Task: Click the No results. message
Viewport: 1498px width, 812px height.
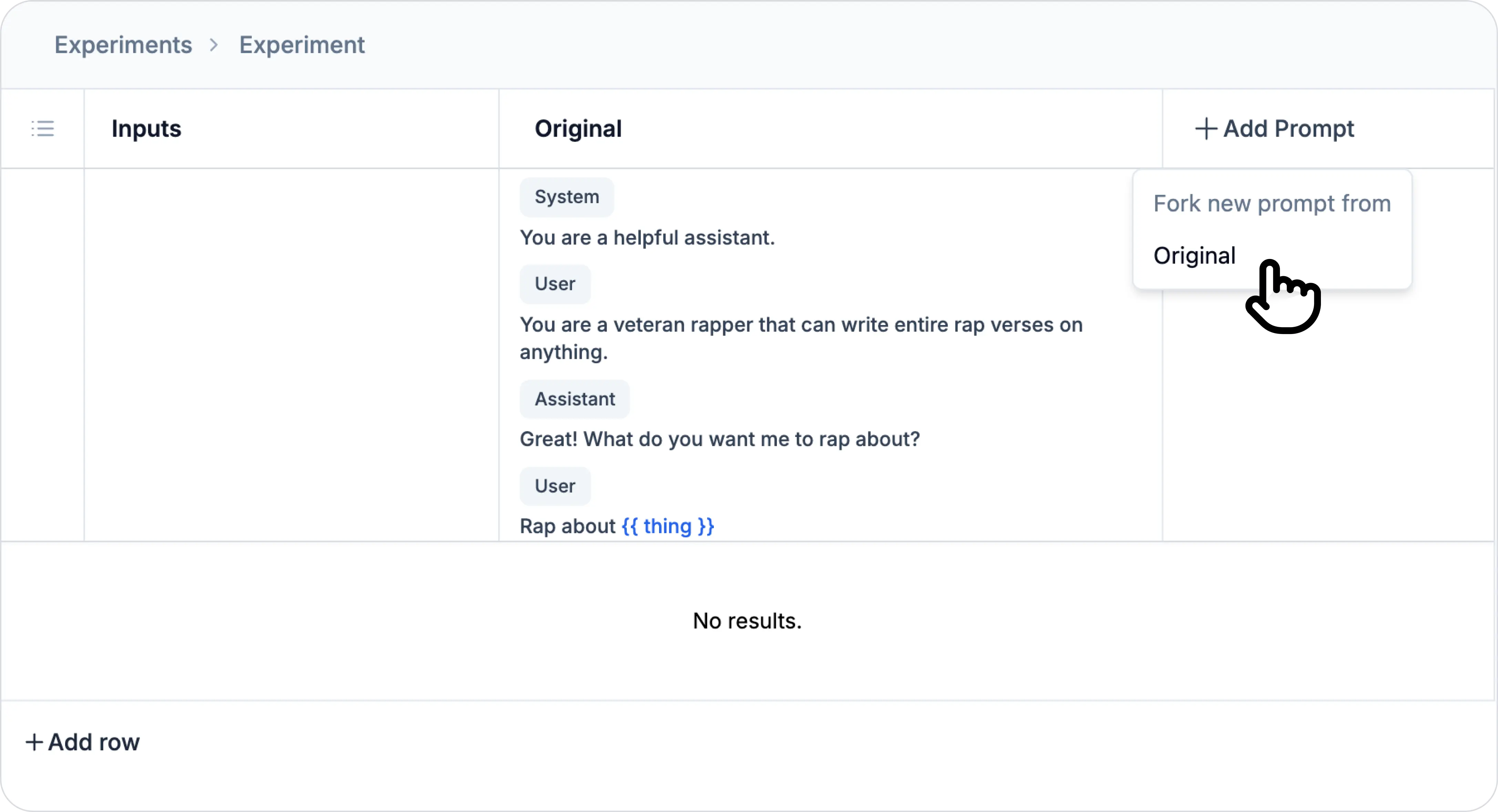Action: tap(747, 621)
